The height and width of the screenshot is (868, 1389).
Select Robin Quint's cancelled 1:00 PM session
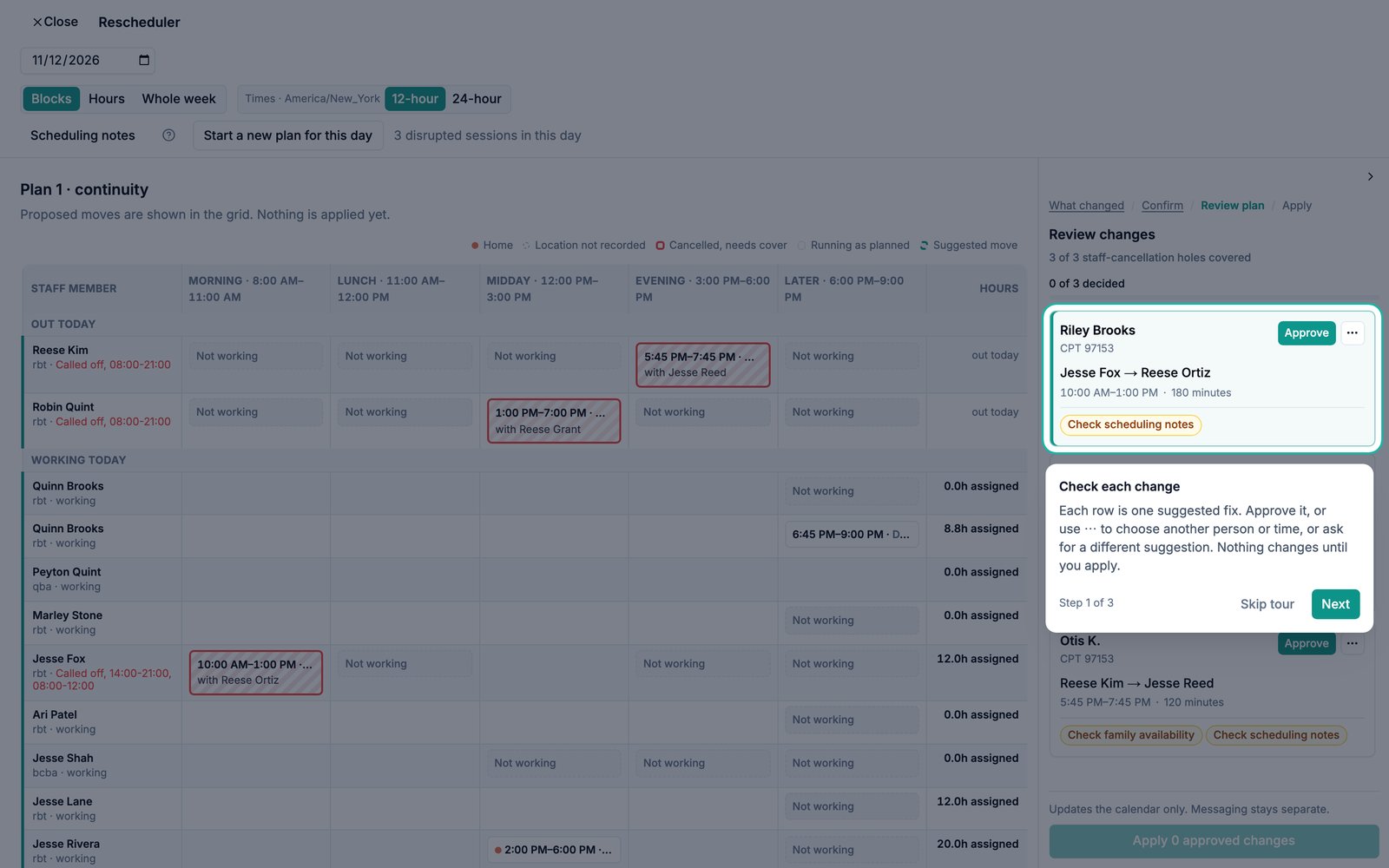tap(554, 421)
